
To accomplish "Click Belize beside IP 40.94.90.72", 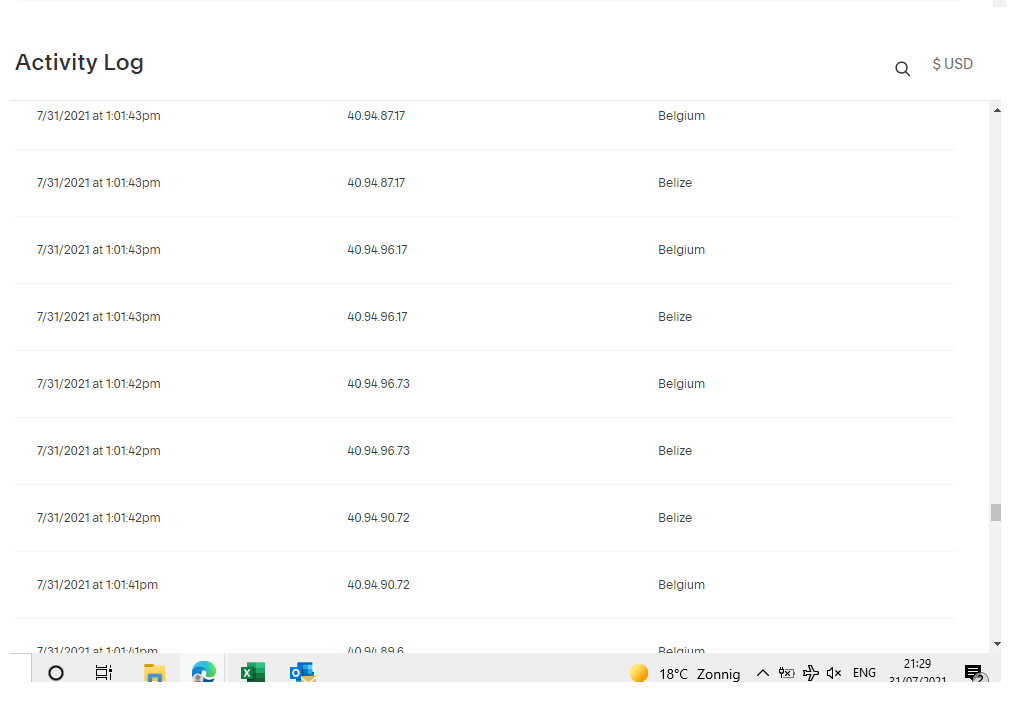I will click(x=675, y=518).
